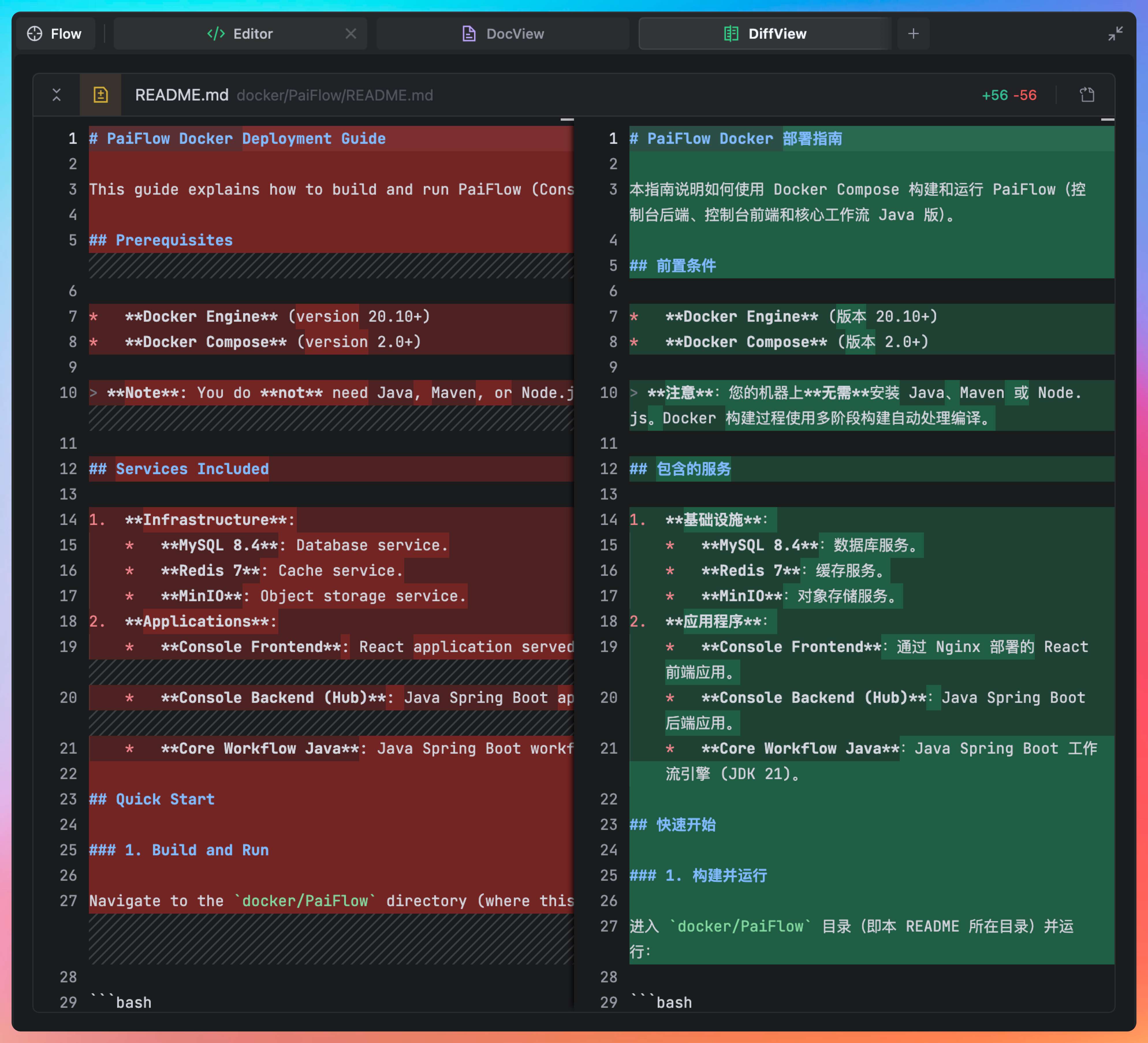Click the purple document icon on DocView tab
This screenshot has height=1043, width=1148.
coord(469,33)
